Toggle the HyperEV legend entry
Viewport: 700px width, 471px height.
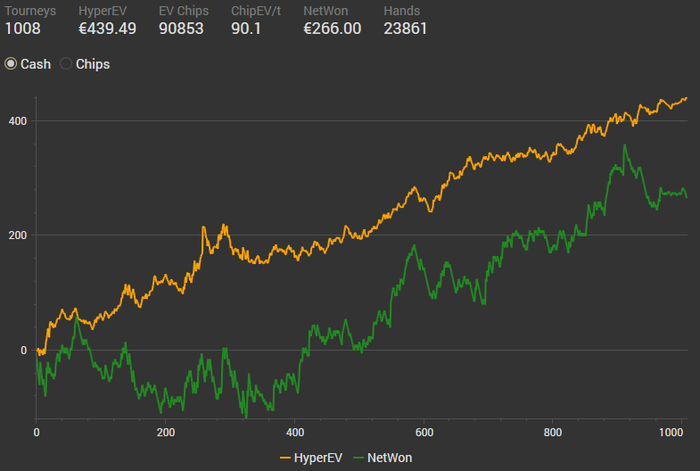click(x=311, y=458)
